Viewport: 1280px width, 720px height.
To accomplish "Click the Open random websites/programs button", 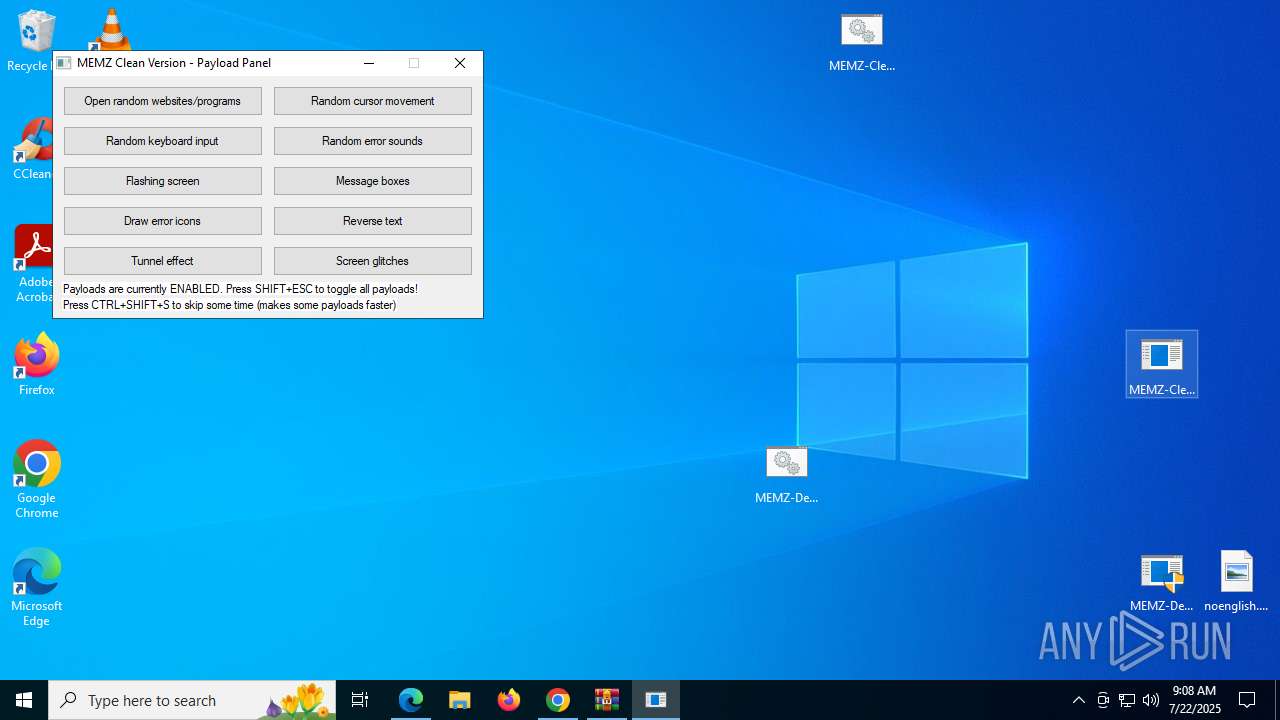I will [x=163, y=101].
